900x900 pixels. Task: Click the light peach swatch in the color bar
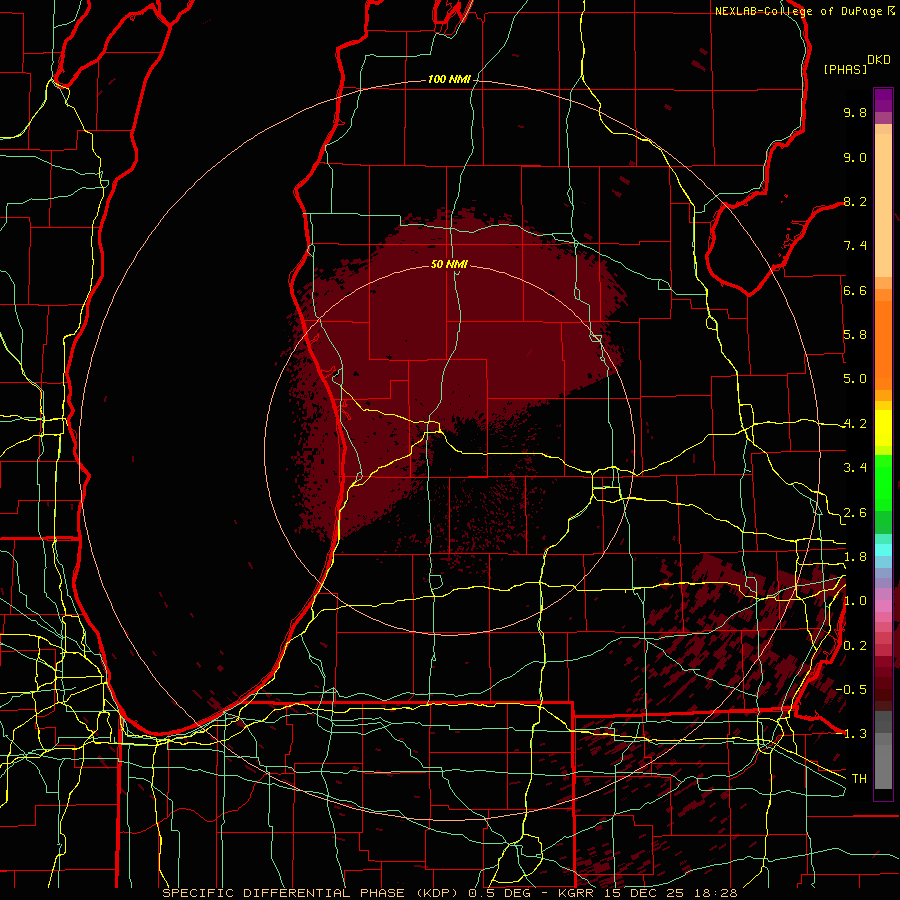(x=883, y=207)
